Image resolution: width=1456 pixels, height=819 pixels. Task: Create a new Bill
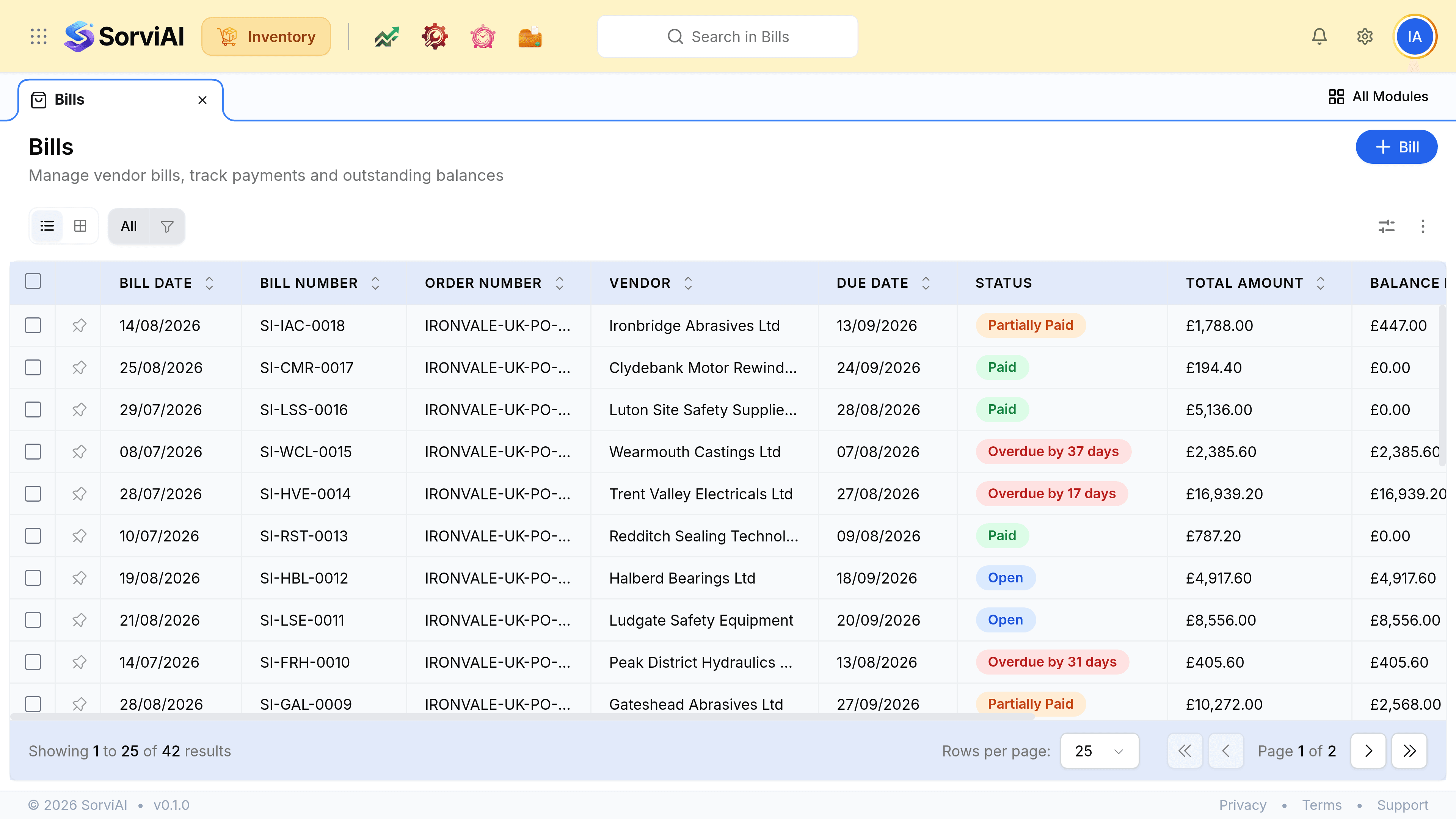1396,147
